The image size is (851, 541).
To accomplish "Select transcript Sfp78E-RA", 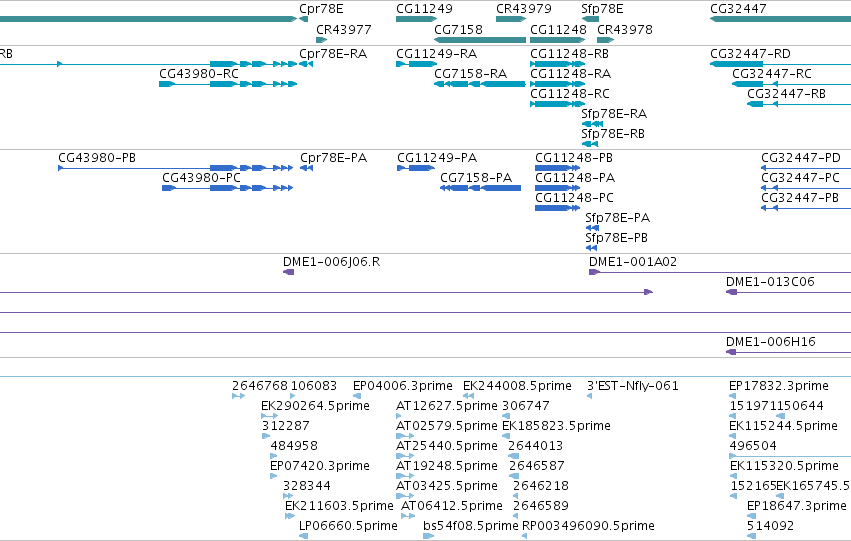I will [x=614, y=114].
